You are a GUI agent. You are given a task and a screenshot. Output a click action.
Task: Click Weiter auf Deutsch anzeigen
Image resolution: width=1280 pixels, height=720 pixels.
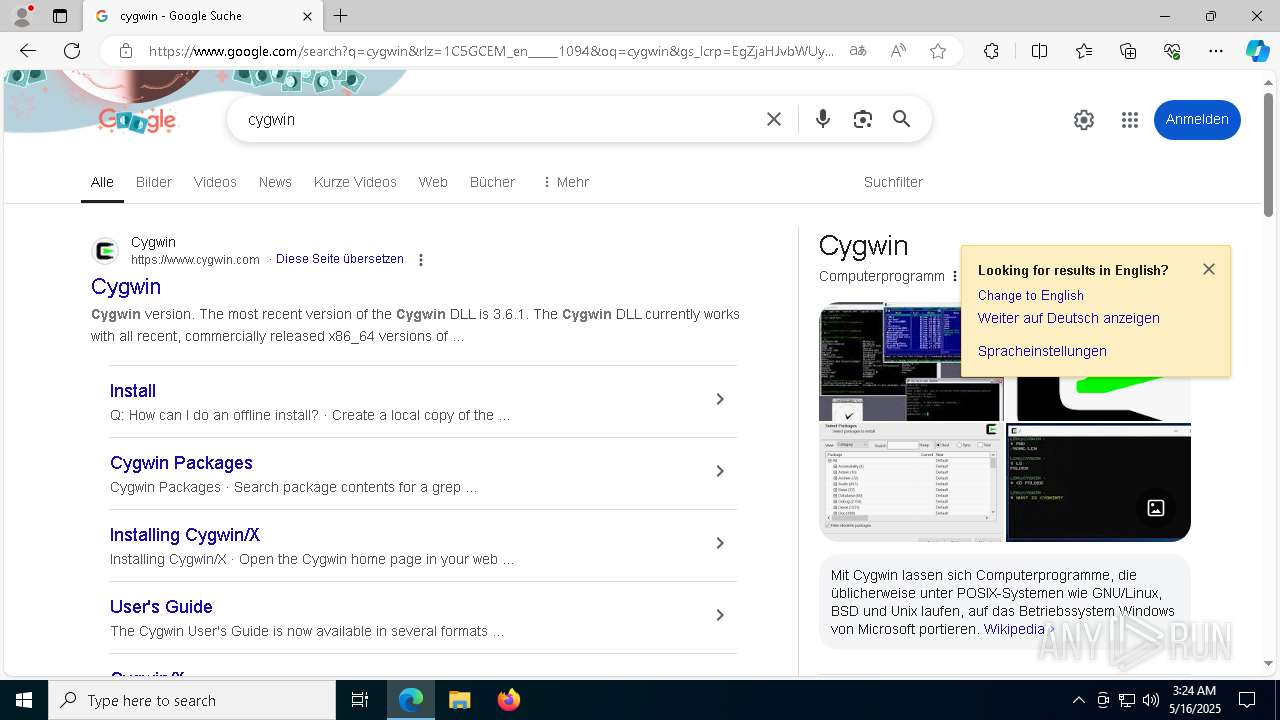point(1069,318)
